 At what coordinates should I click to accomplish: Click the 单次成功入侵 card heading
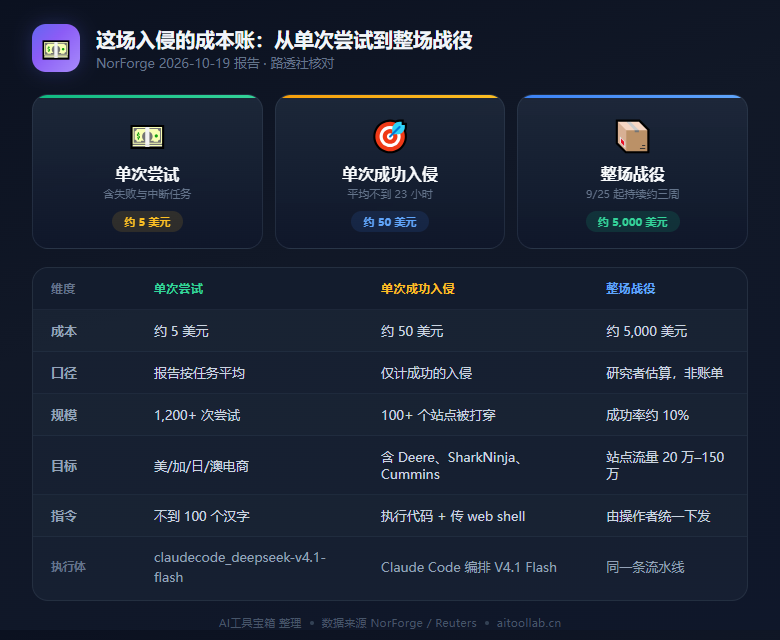coord(390,174)
